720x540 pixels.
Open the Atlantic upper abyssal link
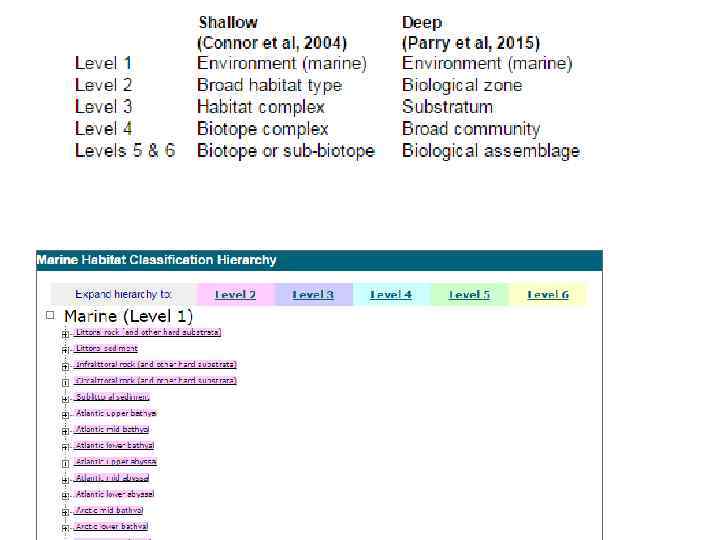coord(116,461)
